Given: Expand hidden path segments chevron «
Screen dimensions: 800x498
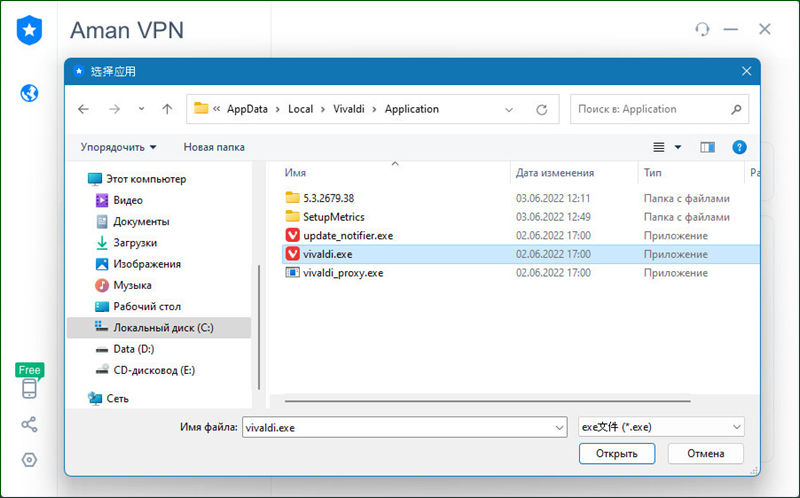Looking at the screenshot, I should [217, 109].
